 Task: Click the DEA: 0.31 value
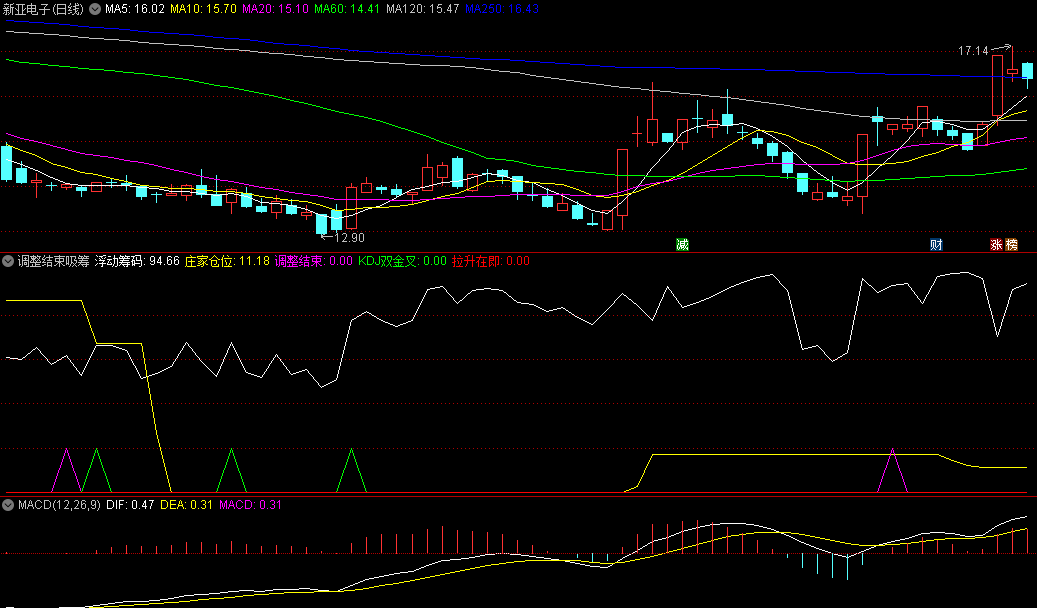[187, 505]
